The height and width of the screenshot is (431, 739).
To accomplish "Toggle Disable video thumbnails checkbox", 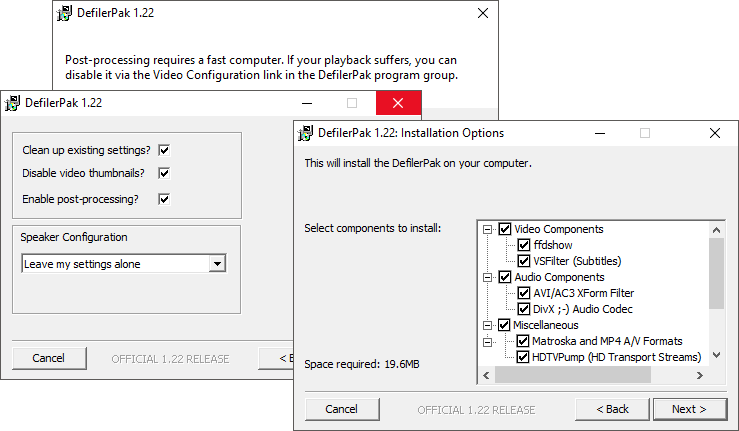I will [x=164, y=174].
